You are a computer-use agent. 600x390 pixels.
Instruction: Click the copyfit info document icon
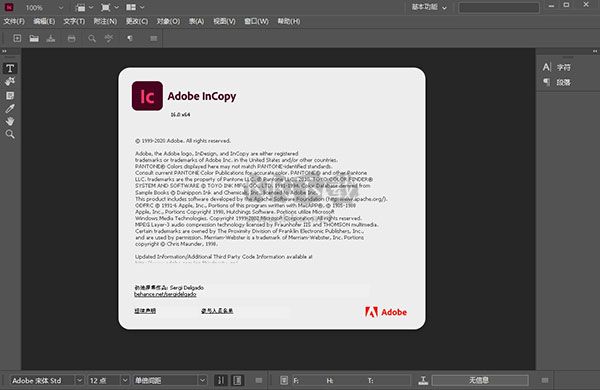(284, 380)
